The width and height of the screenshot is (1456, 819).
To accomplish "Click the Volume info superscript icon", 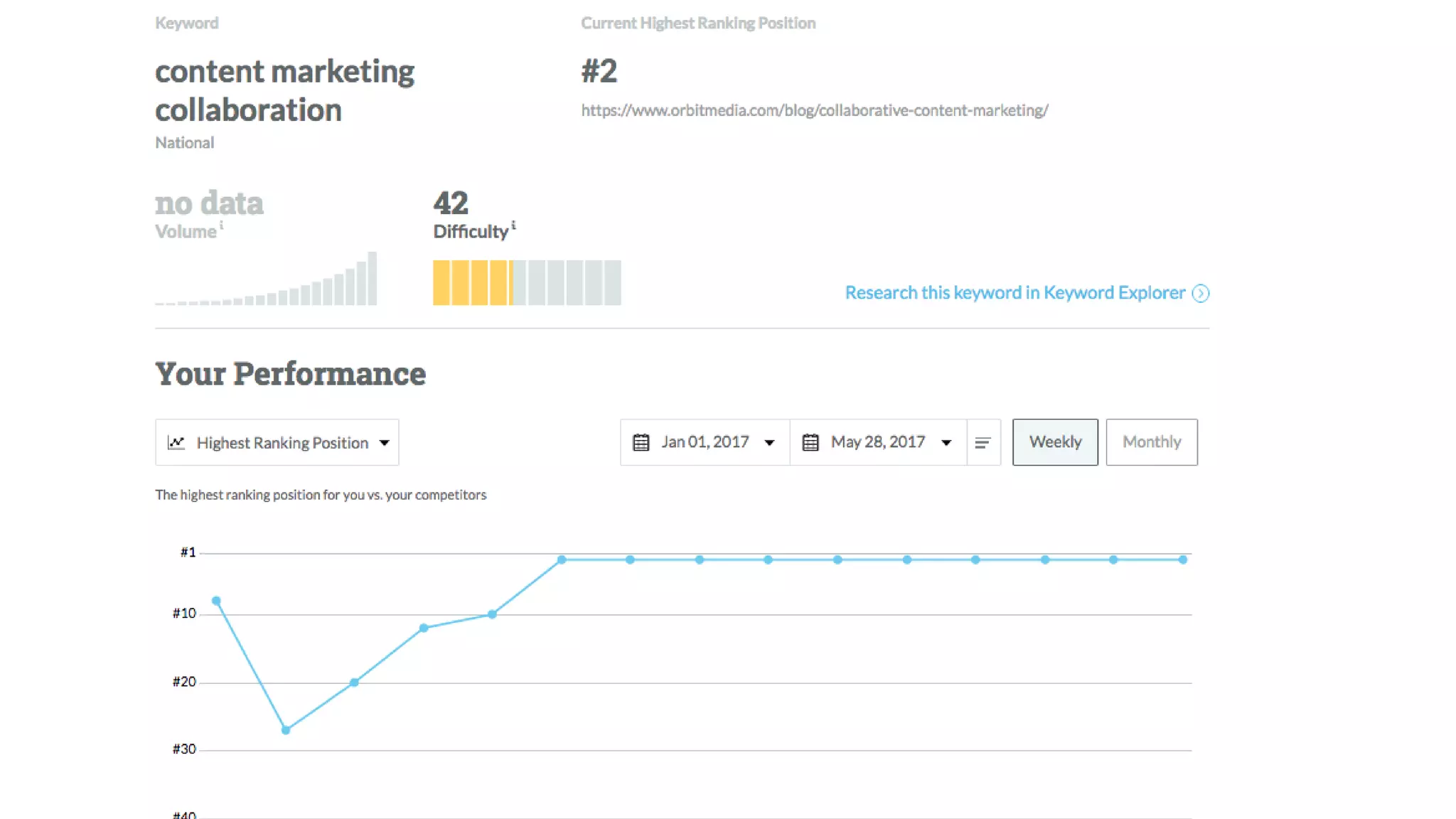I will tap(221, 225).
